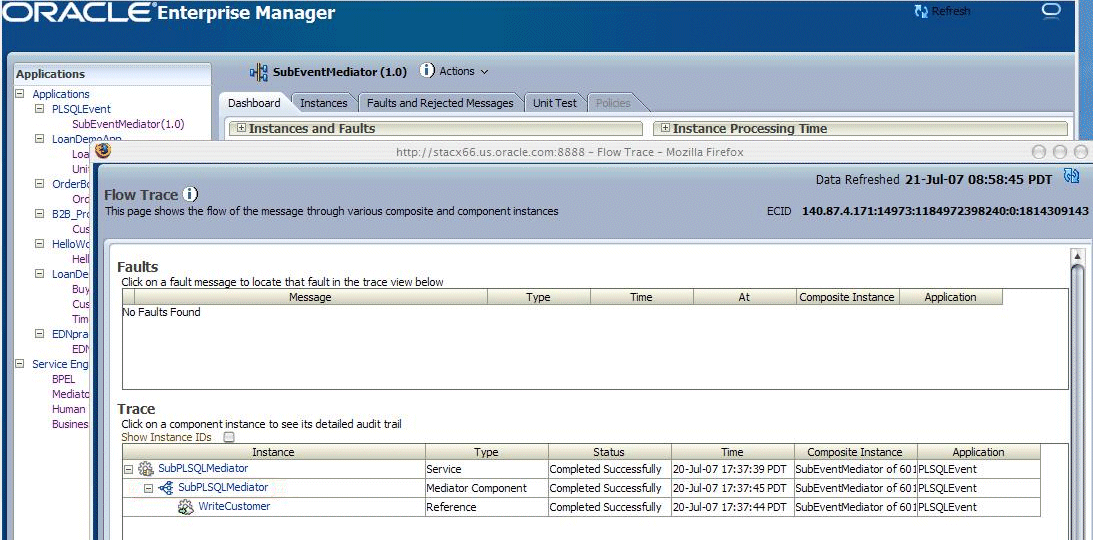The height and width of the screenshot is (540, 1093).
Task: Click the Applications root link in tree
Action: tap(61, 94)
